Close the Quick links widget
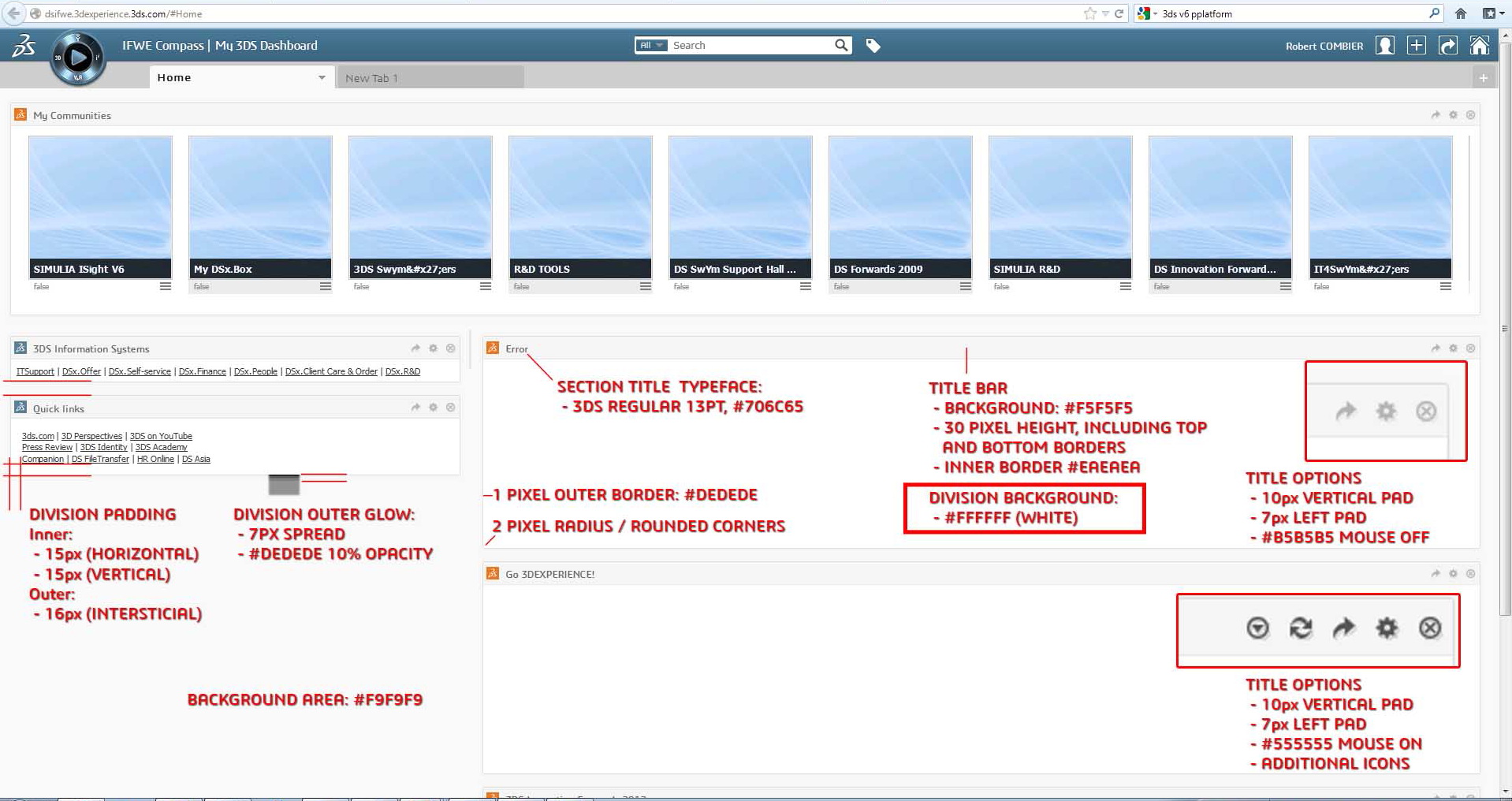Screen dimensions: 1512x801 tap(450, 408)
